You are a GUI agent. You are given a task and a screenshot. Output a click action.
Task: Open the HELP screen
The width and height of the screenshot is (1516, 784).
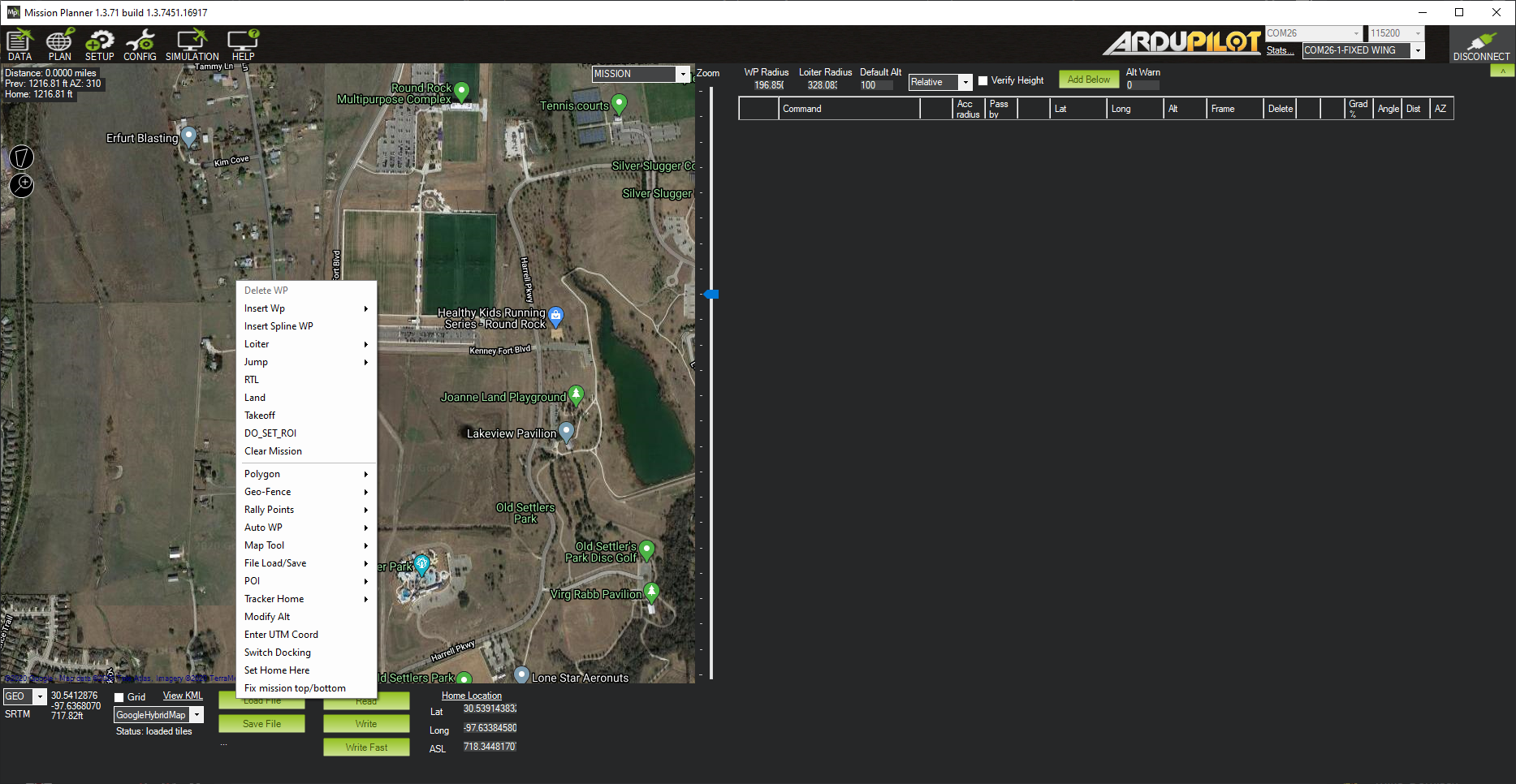tap(243, 45)
